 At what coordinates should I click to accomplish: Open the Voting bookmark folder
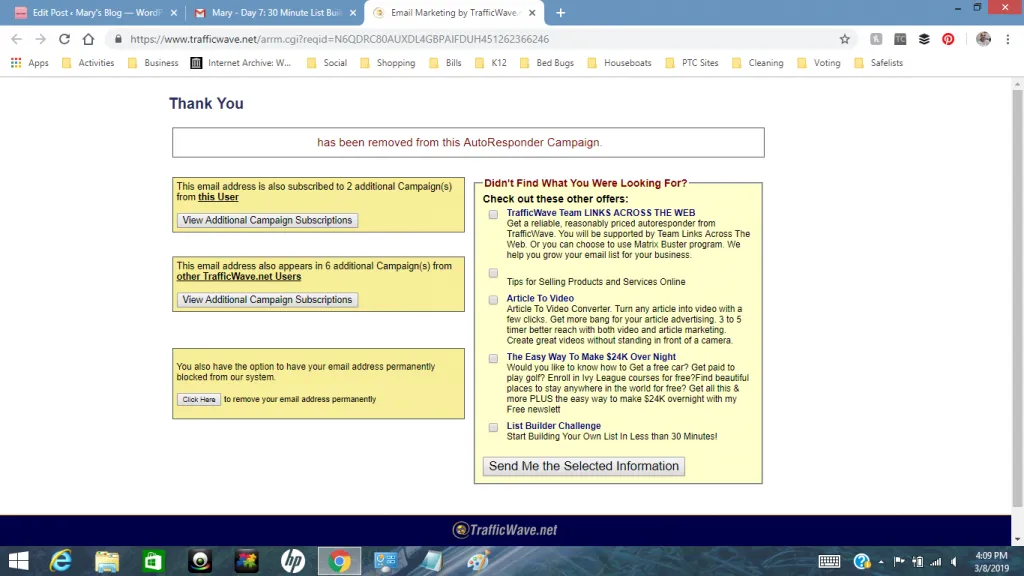(x=819, y=63)
